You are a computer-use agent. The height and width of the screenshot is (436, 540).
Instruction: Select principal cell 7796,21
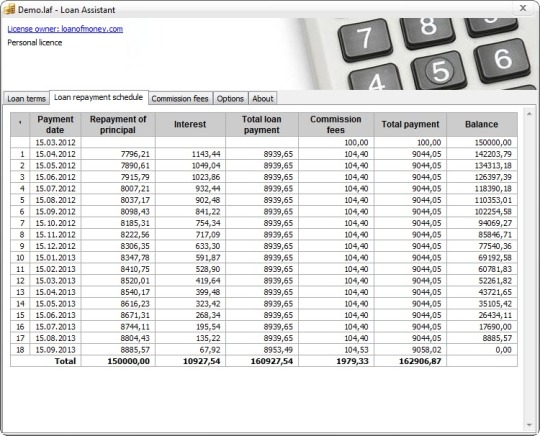pos(118,154)
